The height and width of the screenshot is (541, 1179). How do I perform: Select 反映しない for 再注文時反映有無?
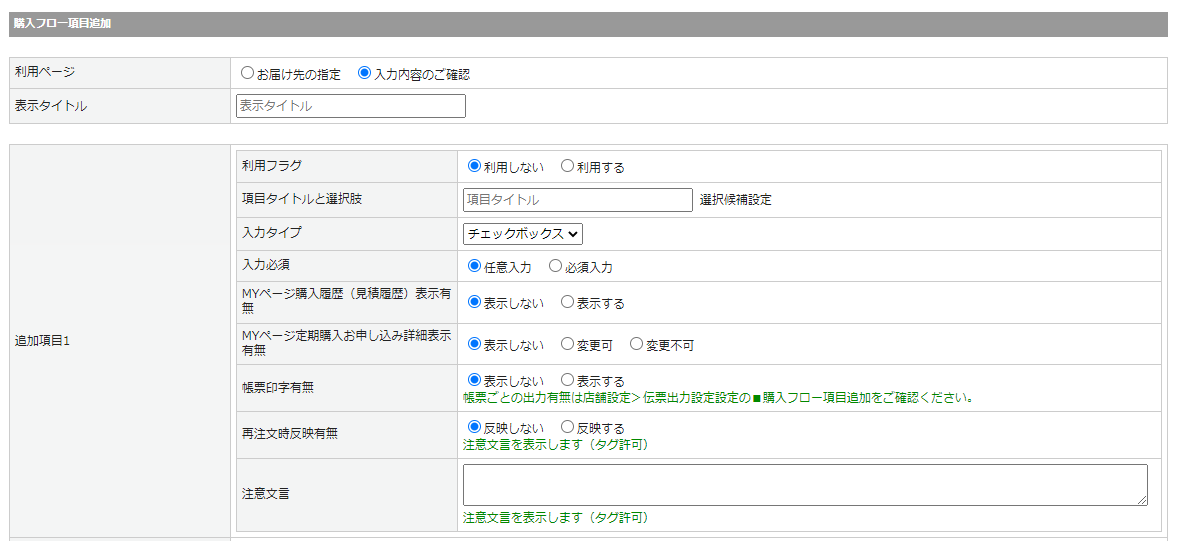(x=474, y=427)
